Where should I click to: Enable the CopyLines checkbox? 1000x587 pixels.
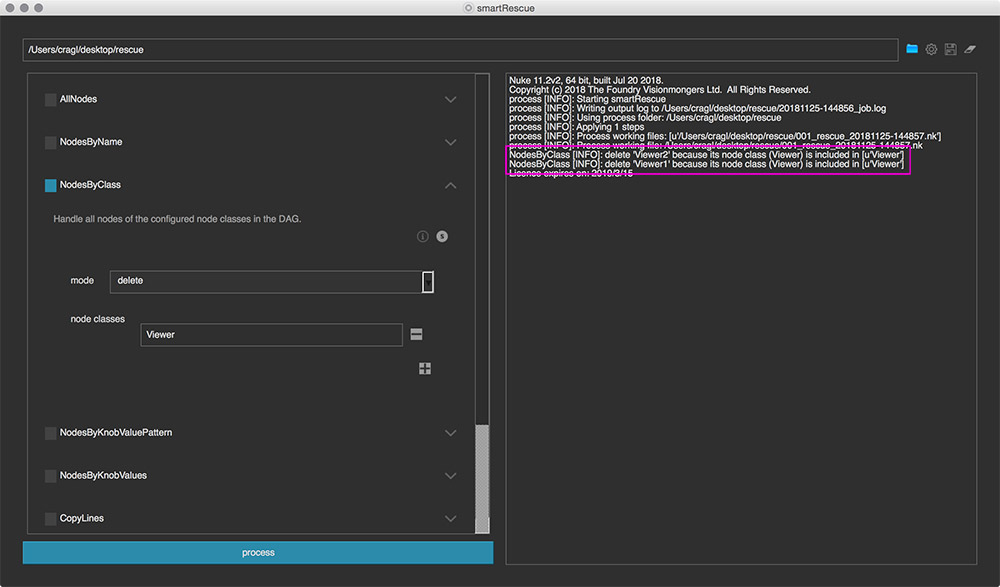click(51, 518)
